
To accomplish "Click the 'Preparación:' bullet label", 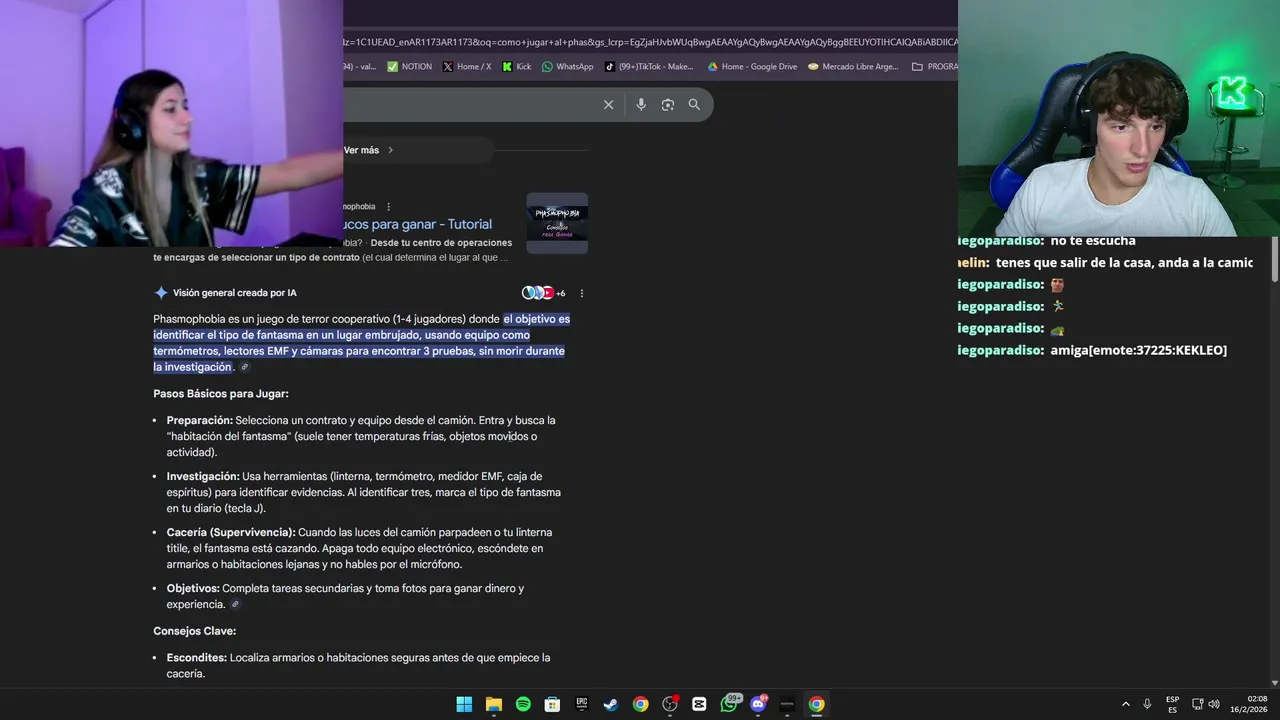I will [x=199, y=420].
